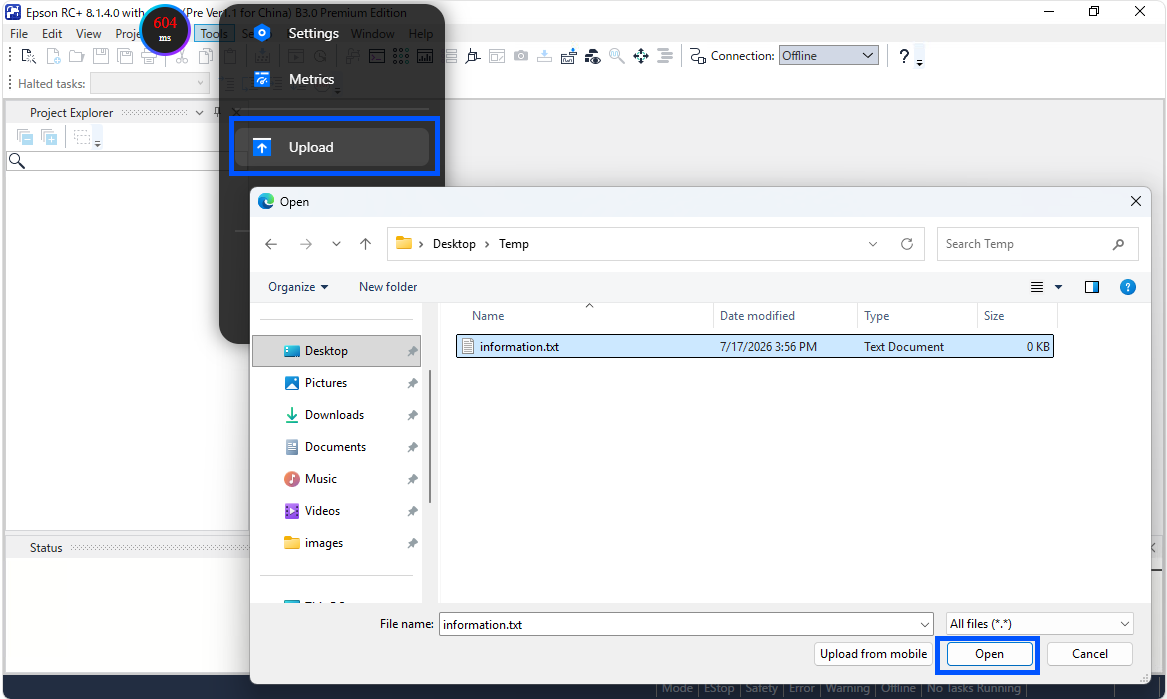Select Desktop in the dialog sidebar
1167x699 pixels.
pos(336,351)
